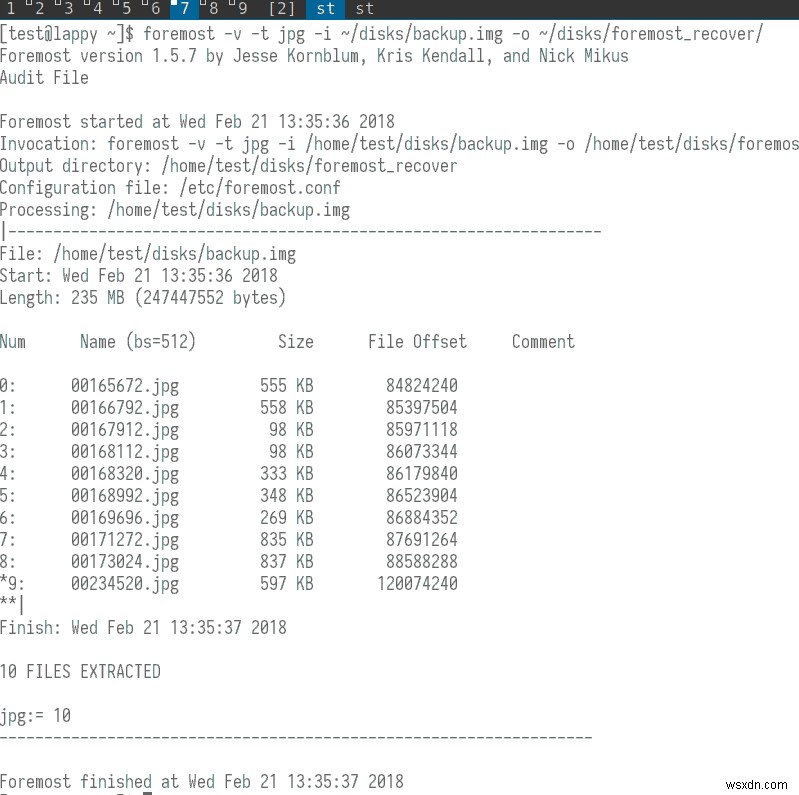
Task: Switch to workspace 2 tag
Action: click(x=38, y=8)
